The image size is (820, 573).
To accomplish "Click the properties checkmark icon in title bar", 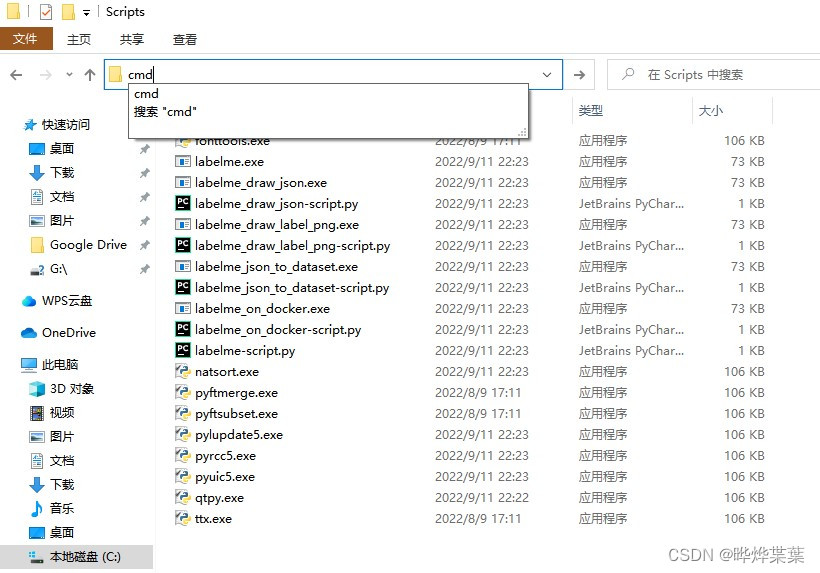I will (x=45, y=12).
